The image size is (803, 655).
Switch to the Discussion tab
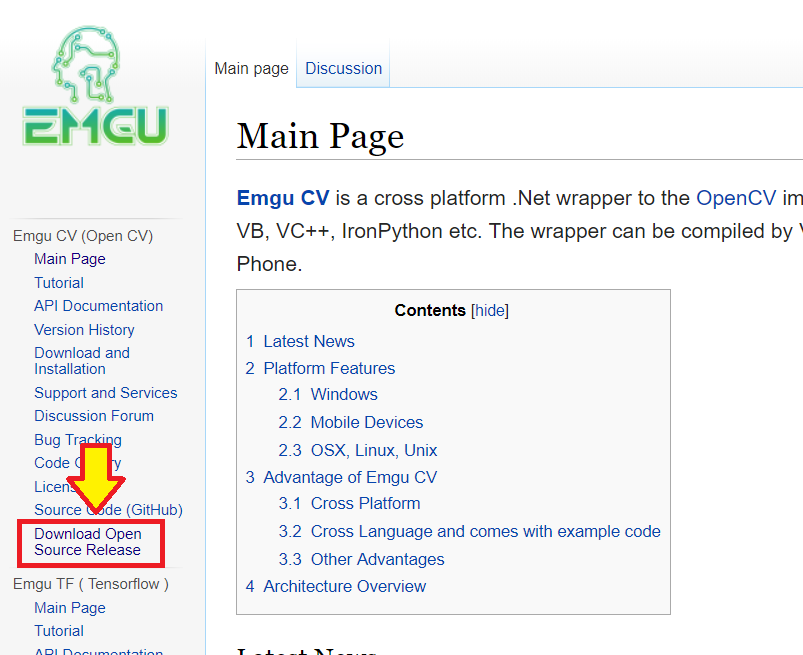click(x=343, y=68)
